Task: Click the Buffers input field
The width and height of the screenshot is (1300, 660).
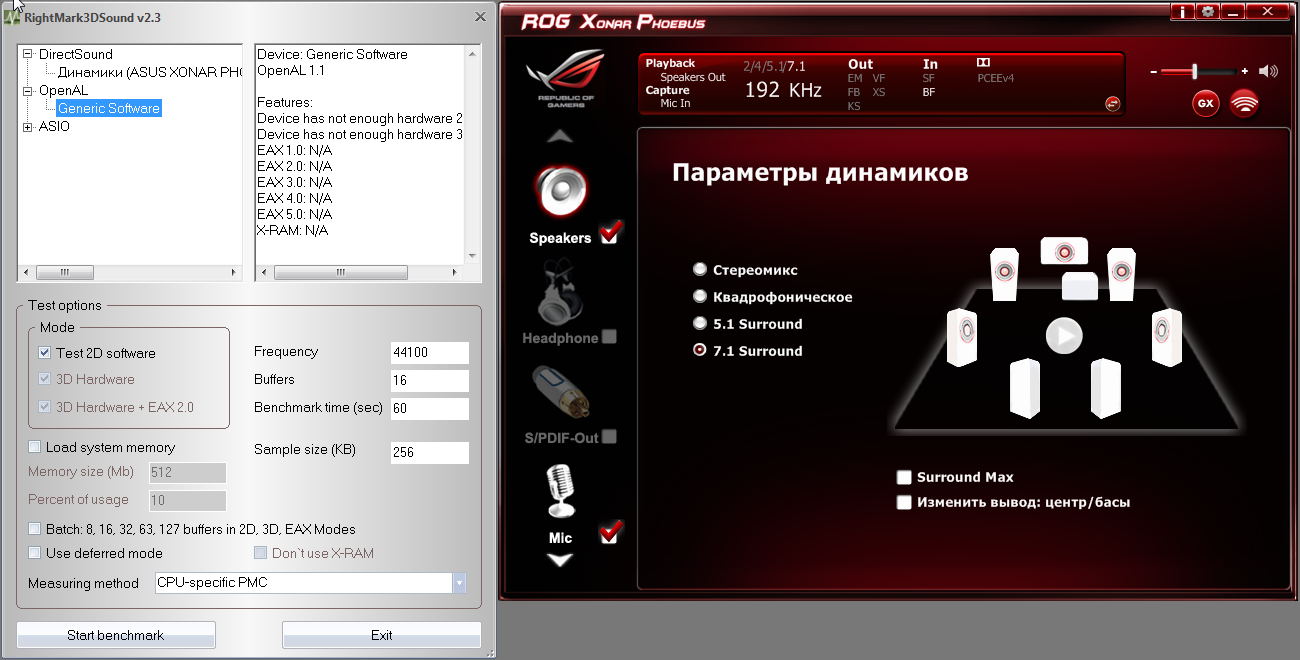Action: coord(429,380)
